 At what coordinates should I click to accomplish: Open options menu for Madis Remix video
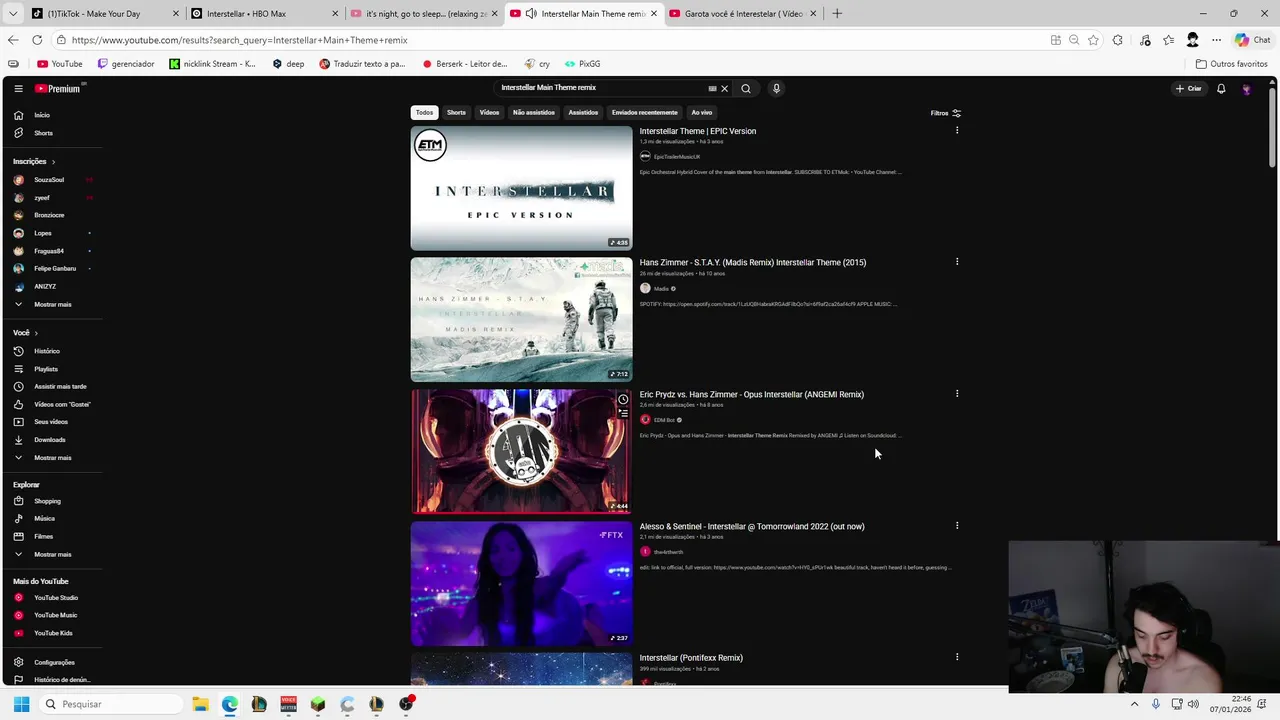(957, 262)
